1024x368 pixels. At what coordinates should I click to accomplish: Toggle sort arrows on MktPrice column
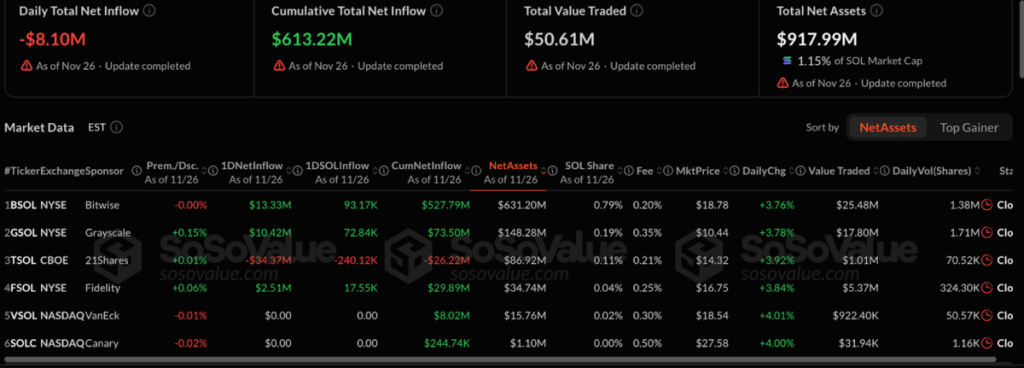tap(726, 171)
